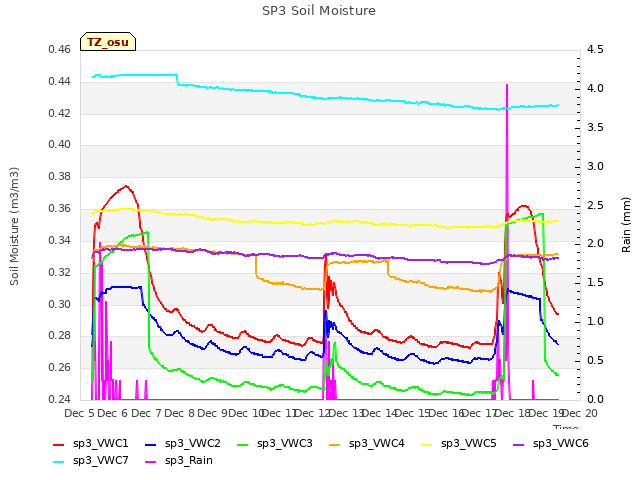The image size is (640, 480).
Task: Click the 1.0 rain axis value
Action: pyautogui.click(x=595, y=322)
